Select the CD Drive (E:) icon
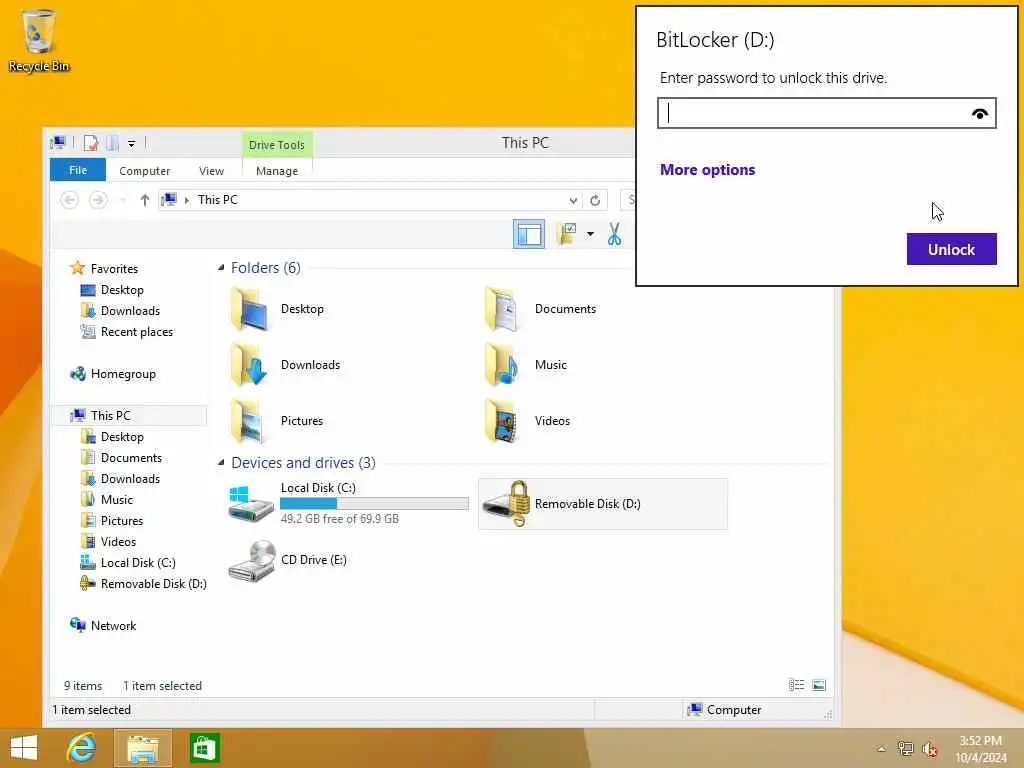The width and height of the screenshot is (1024, 768). [252, 560]
